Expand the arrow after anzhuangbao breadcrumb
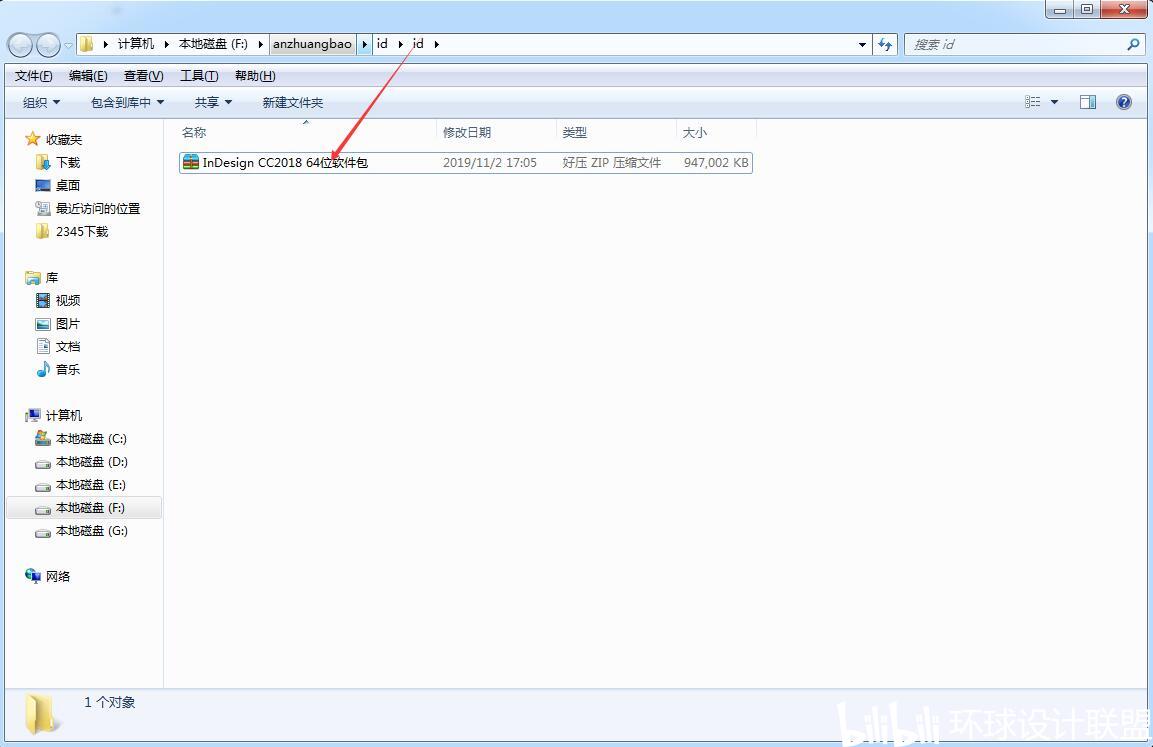Image resolution: width=1153 pixels, height=747 pixels. click(365, 44)
